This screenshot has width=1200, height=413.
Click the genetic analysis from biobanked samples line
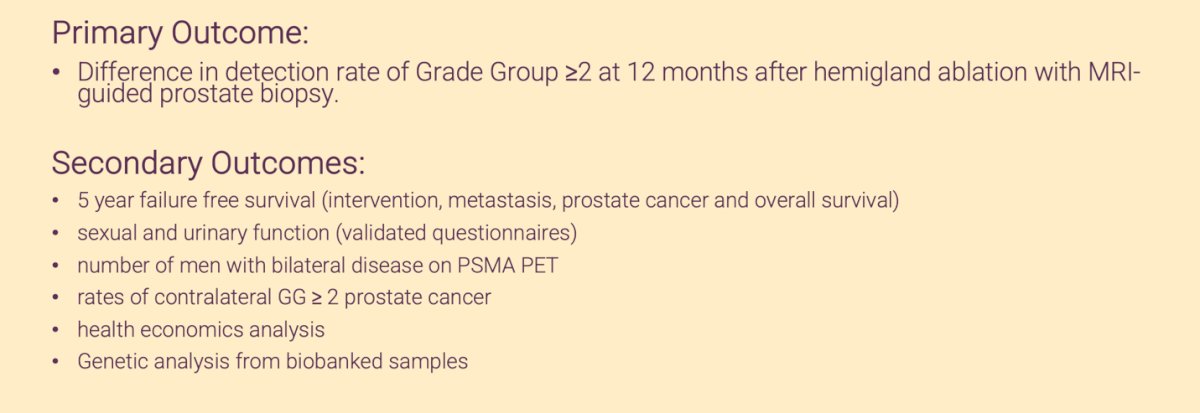(272, 361)
